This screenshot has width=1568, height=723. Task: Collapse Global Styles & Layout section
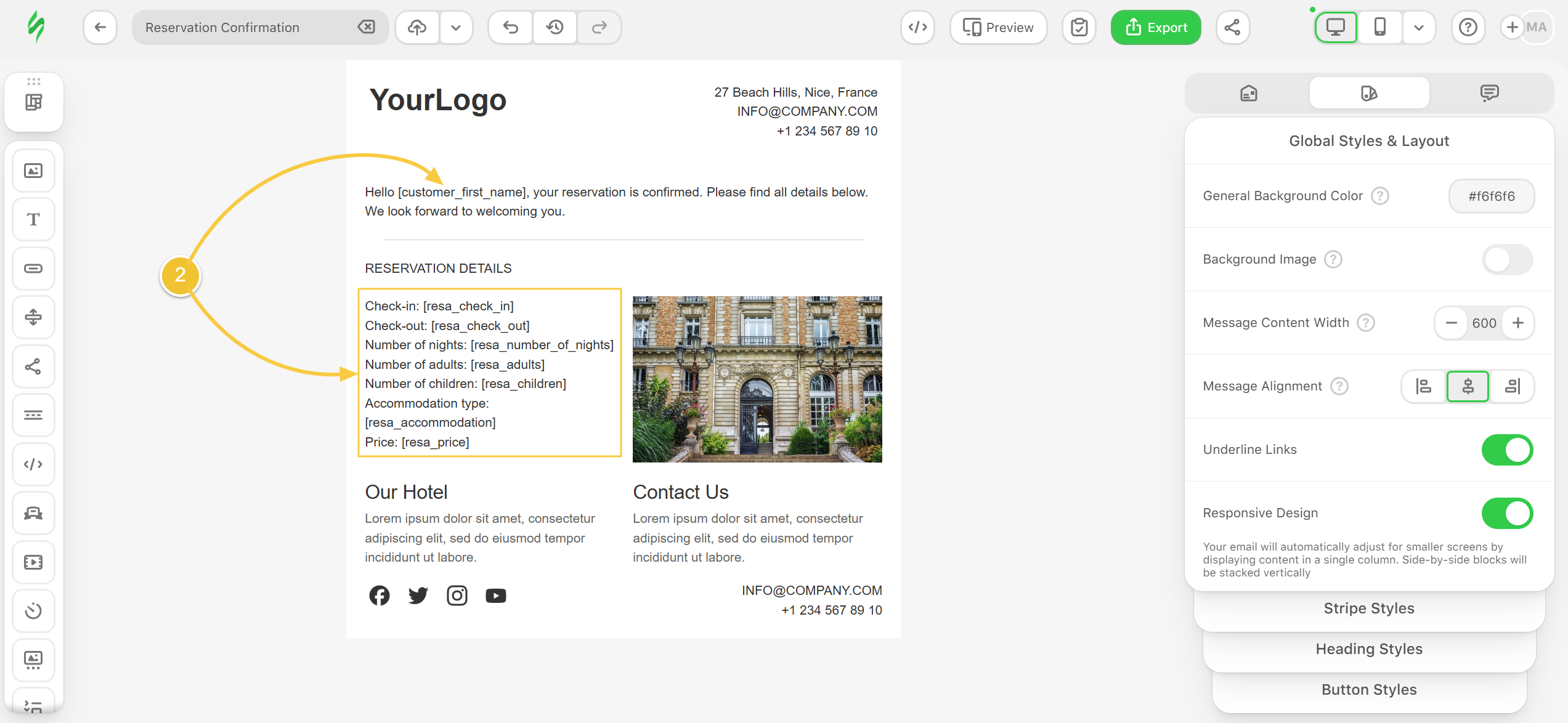[1369, 141]
